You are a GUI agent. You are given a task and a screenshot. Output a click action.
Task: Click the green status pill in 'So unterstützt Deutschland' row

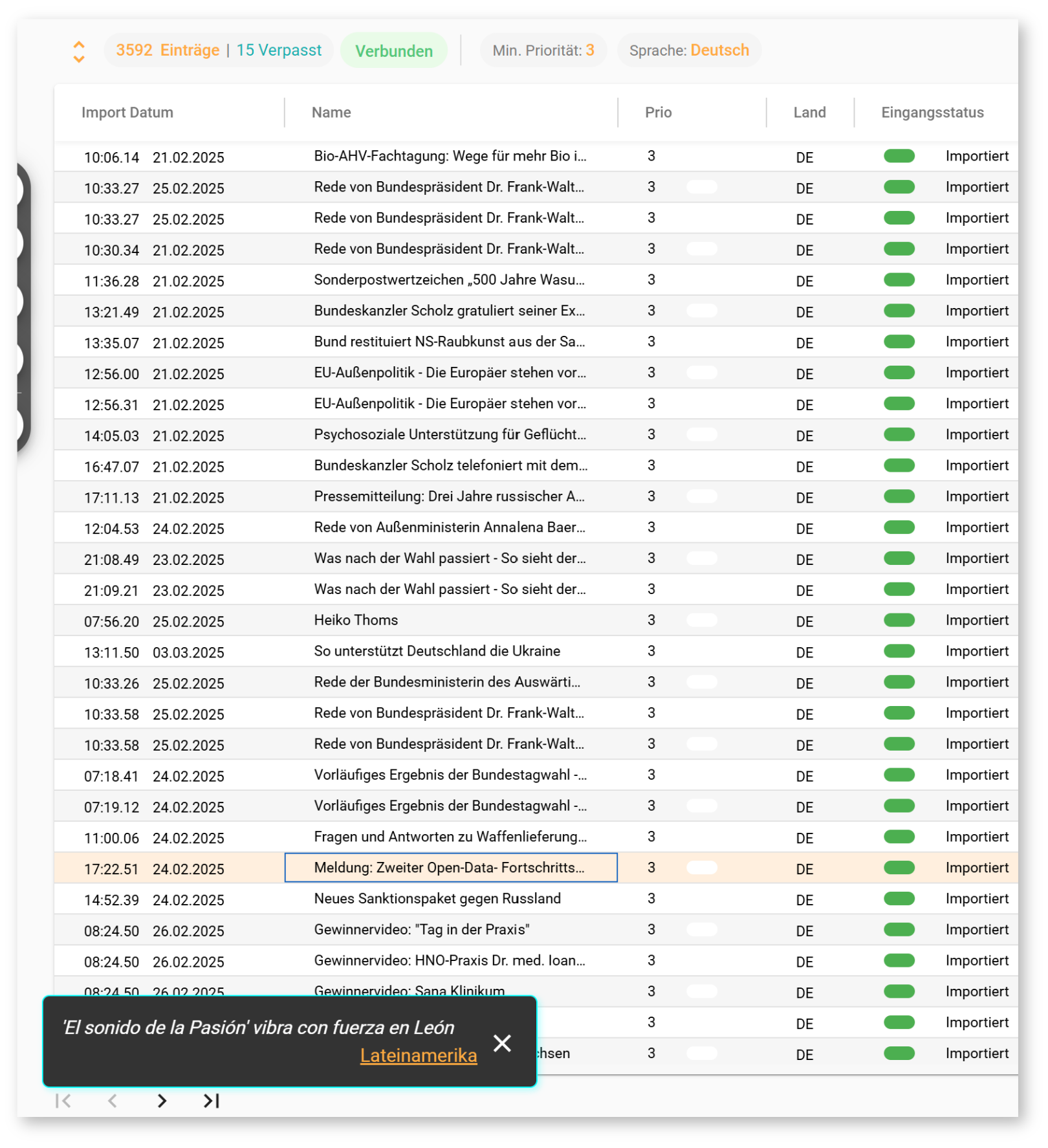point(899,651)
